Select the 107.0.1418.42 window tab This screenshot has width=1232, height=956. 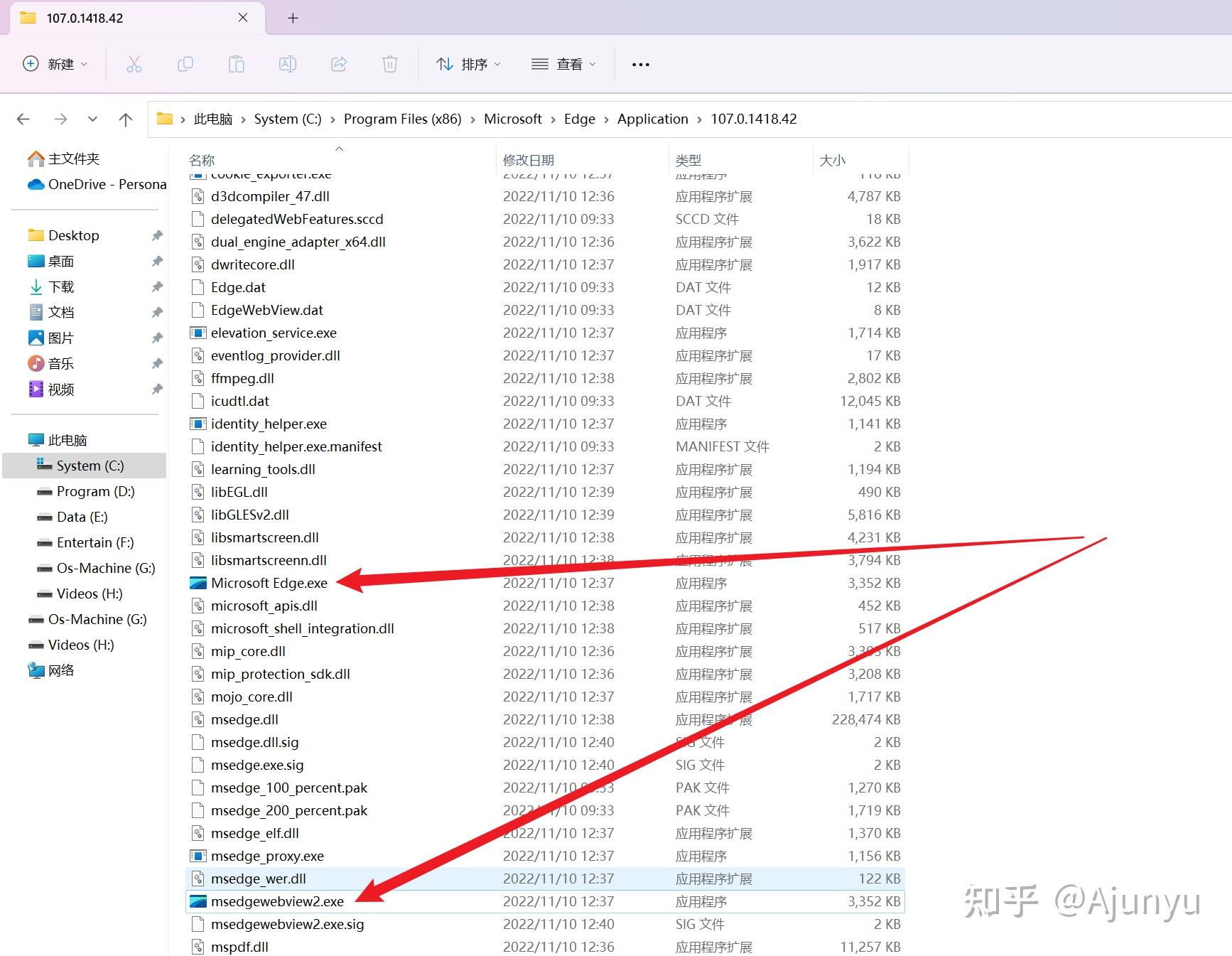[137, 18]
